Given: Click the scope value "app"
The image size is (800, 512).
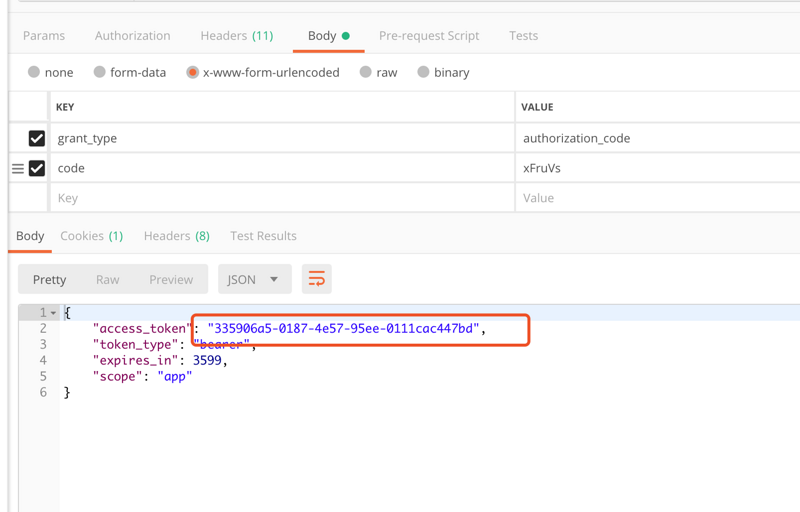Looking at the screenshot, I should 174,377.
